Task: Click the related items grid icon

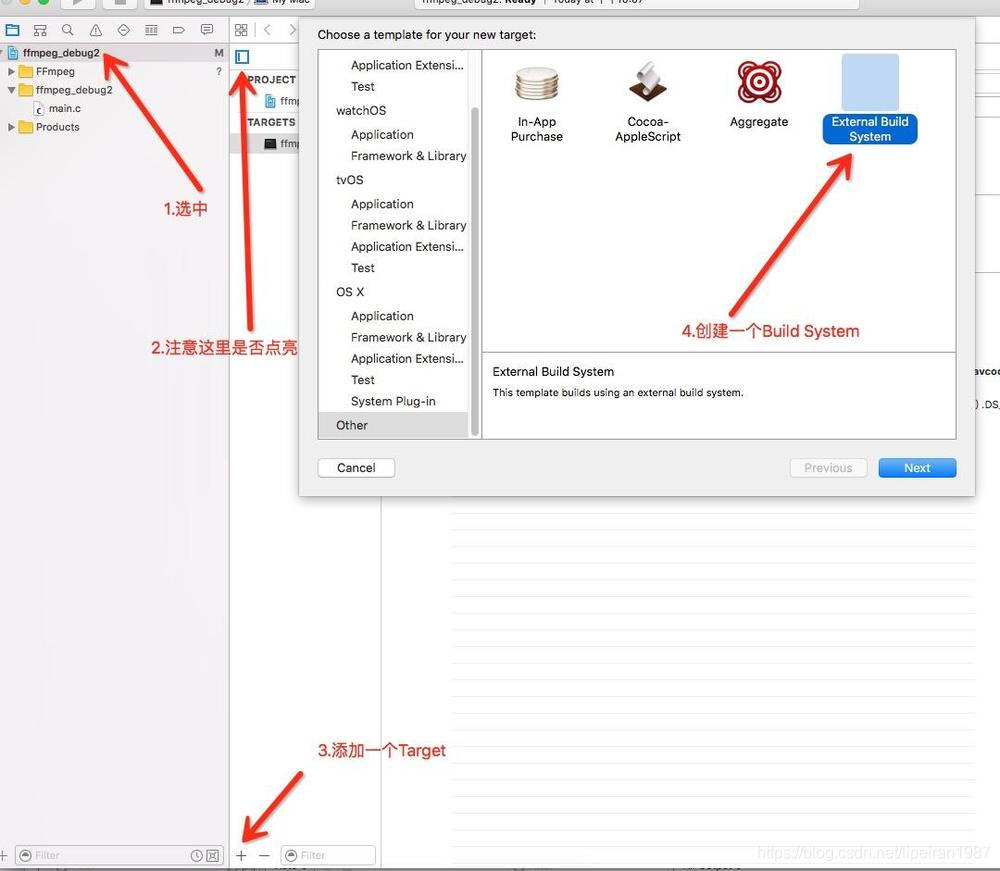Action: [x=241, y=30]
